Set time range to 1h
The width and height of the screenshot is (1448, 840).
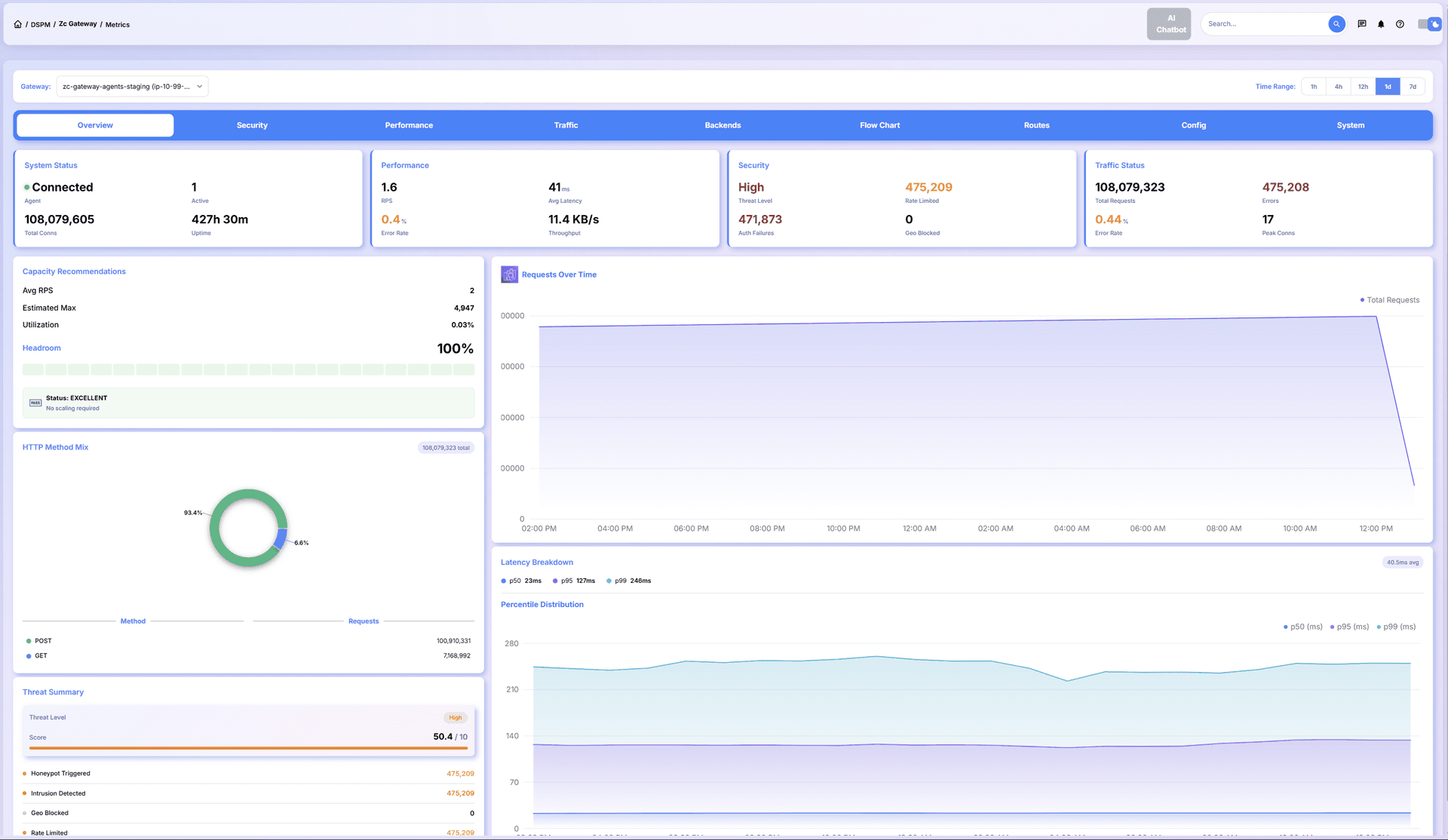(1314, 87)
